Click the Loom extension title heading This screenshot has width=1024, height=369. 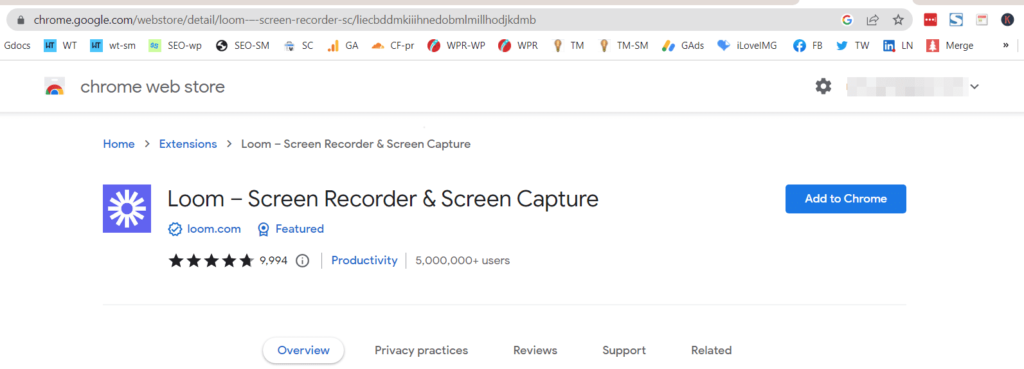pyautogui.click(x=383, y=199)
